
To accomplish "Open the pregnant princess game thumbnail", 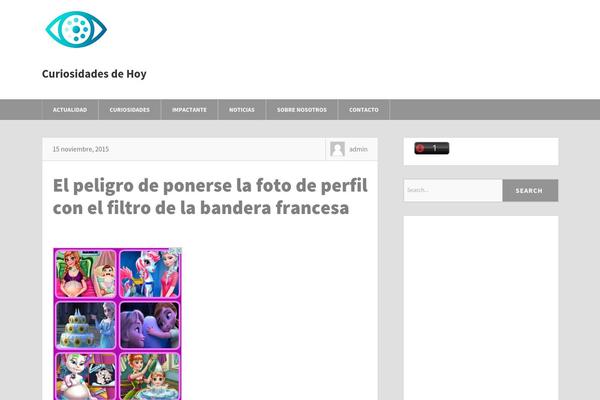I will (86, 274).
